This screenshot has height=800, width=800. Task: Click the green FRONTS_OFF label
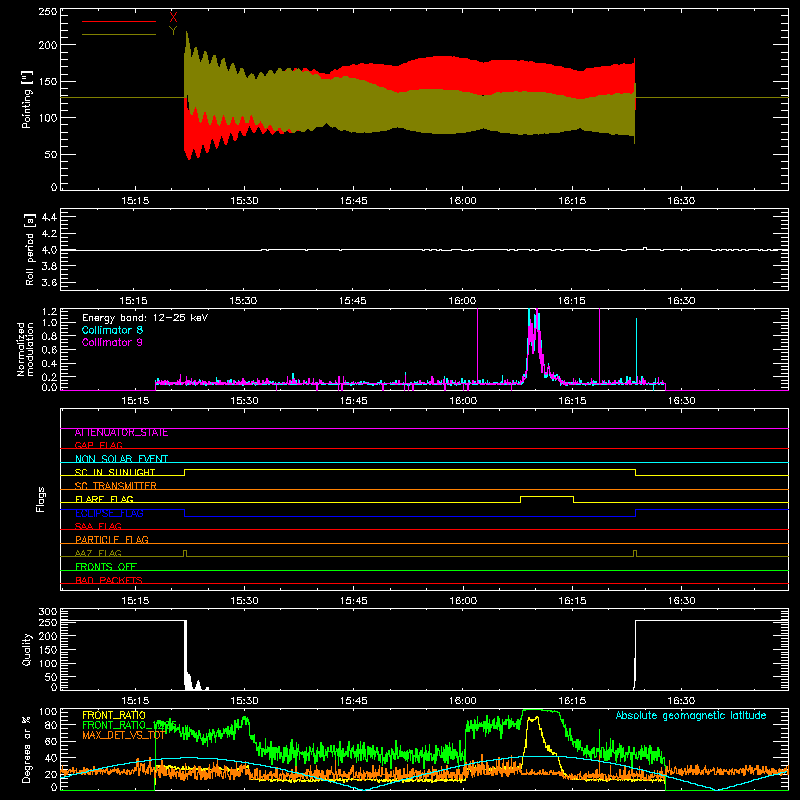coord(106,566)
